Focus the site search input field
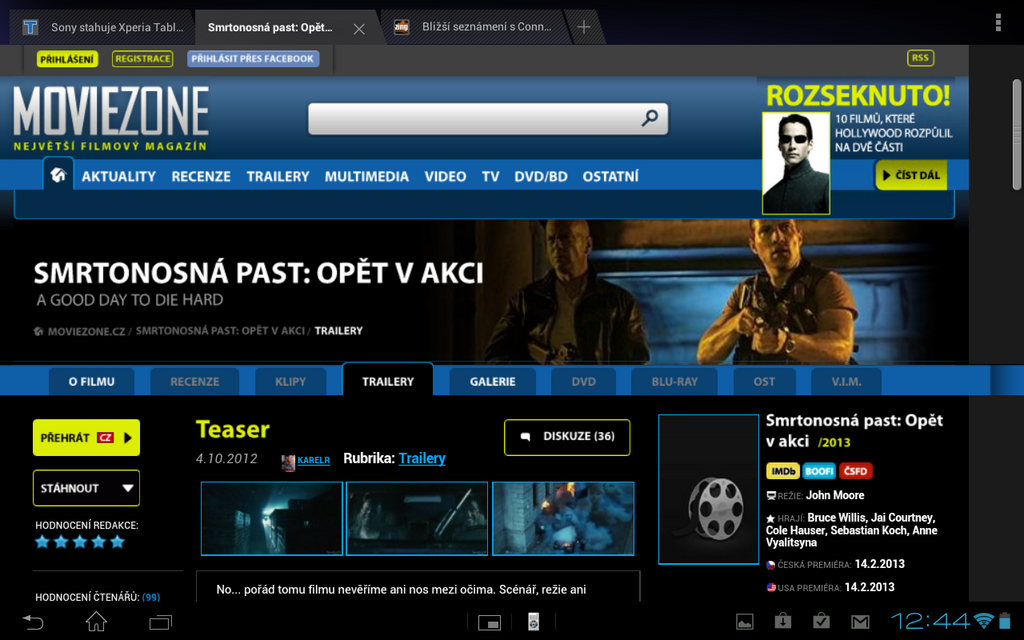Image resolution: width=1024 pixels, height=640 pixels. pyautogui.click(x=472, y=119)
